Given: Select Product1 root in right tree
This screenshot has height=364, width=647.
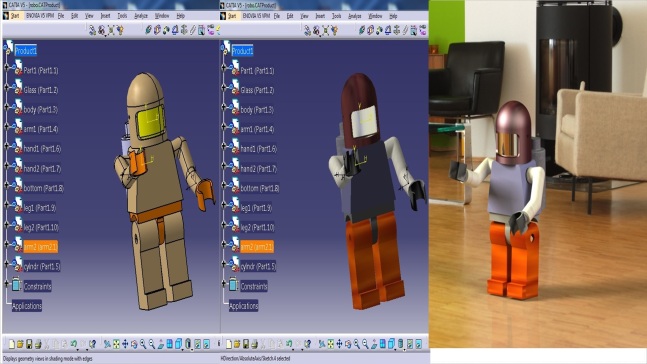Looking at the screenshot, I should coord(242,51).
